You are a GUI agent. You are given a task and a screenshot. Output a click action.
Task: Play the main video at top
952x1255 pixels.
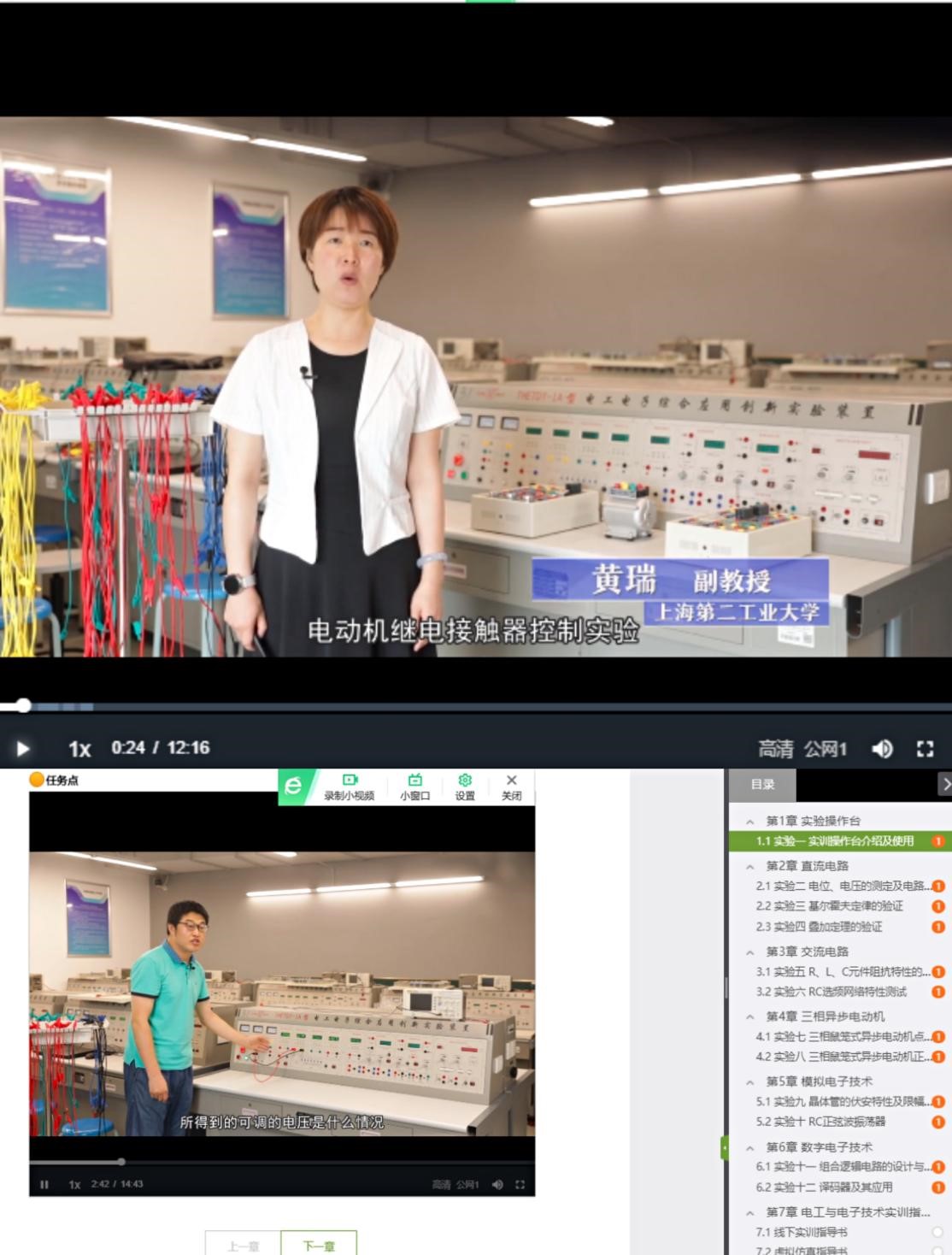[23, 749]
